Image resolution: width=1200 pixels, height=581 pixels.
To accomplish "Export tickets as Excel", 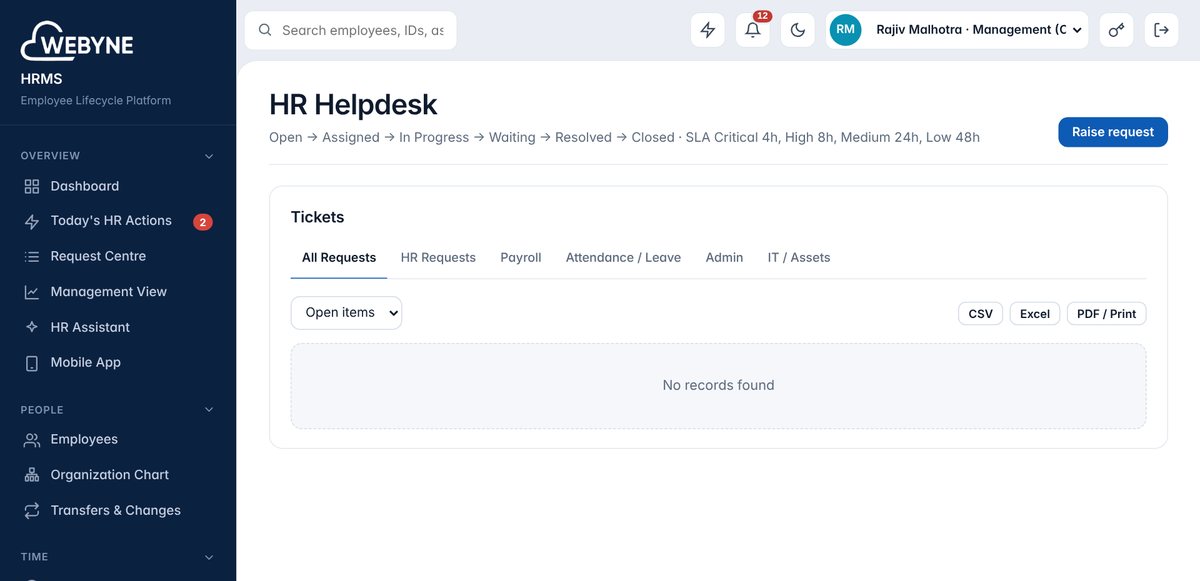I will [1035, 314].
